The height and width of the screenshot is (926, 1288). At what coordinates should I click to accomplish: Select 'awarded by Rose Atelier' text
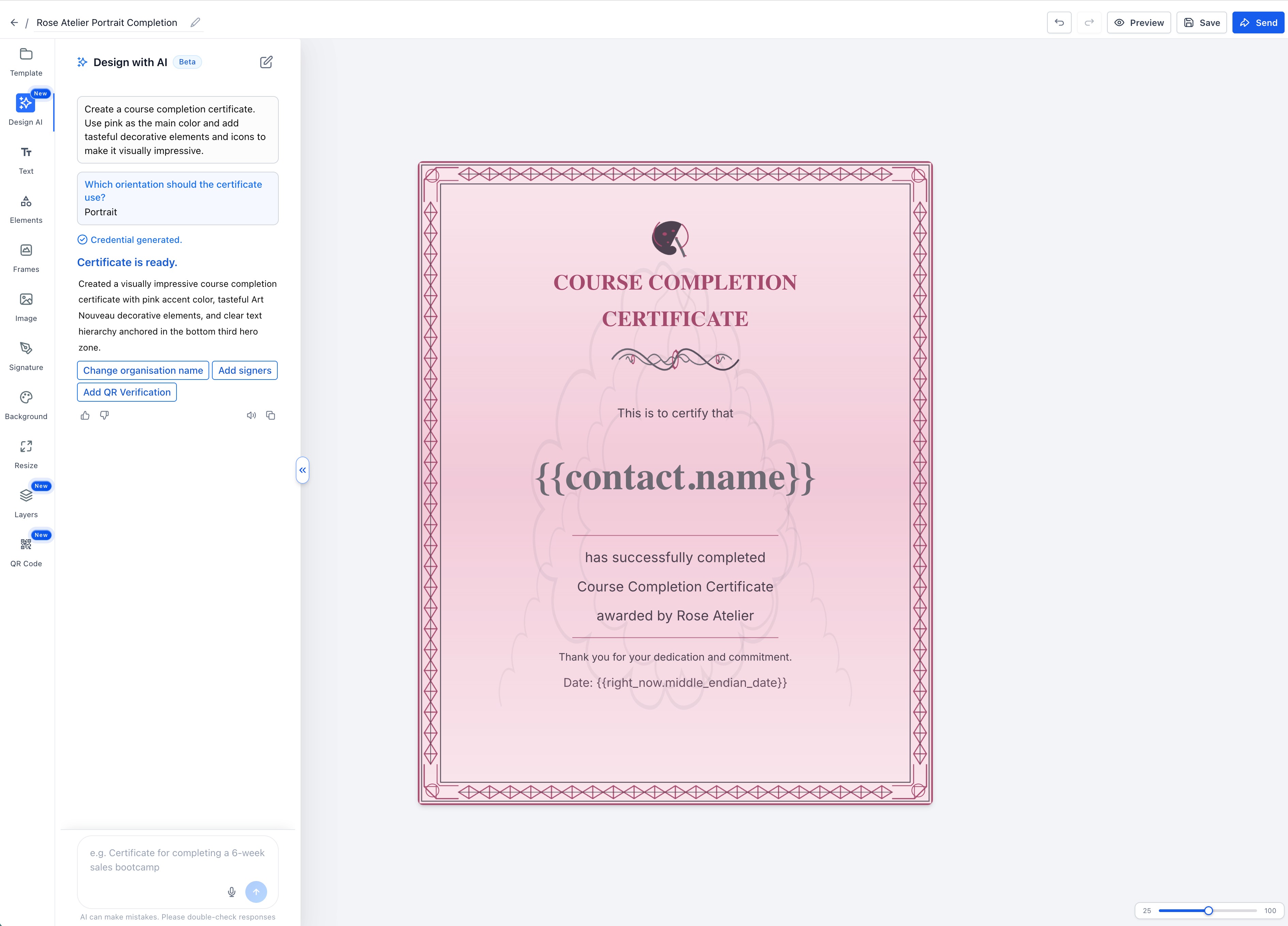click(675, 616)
